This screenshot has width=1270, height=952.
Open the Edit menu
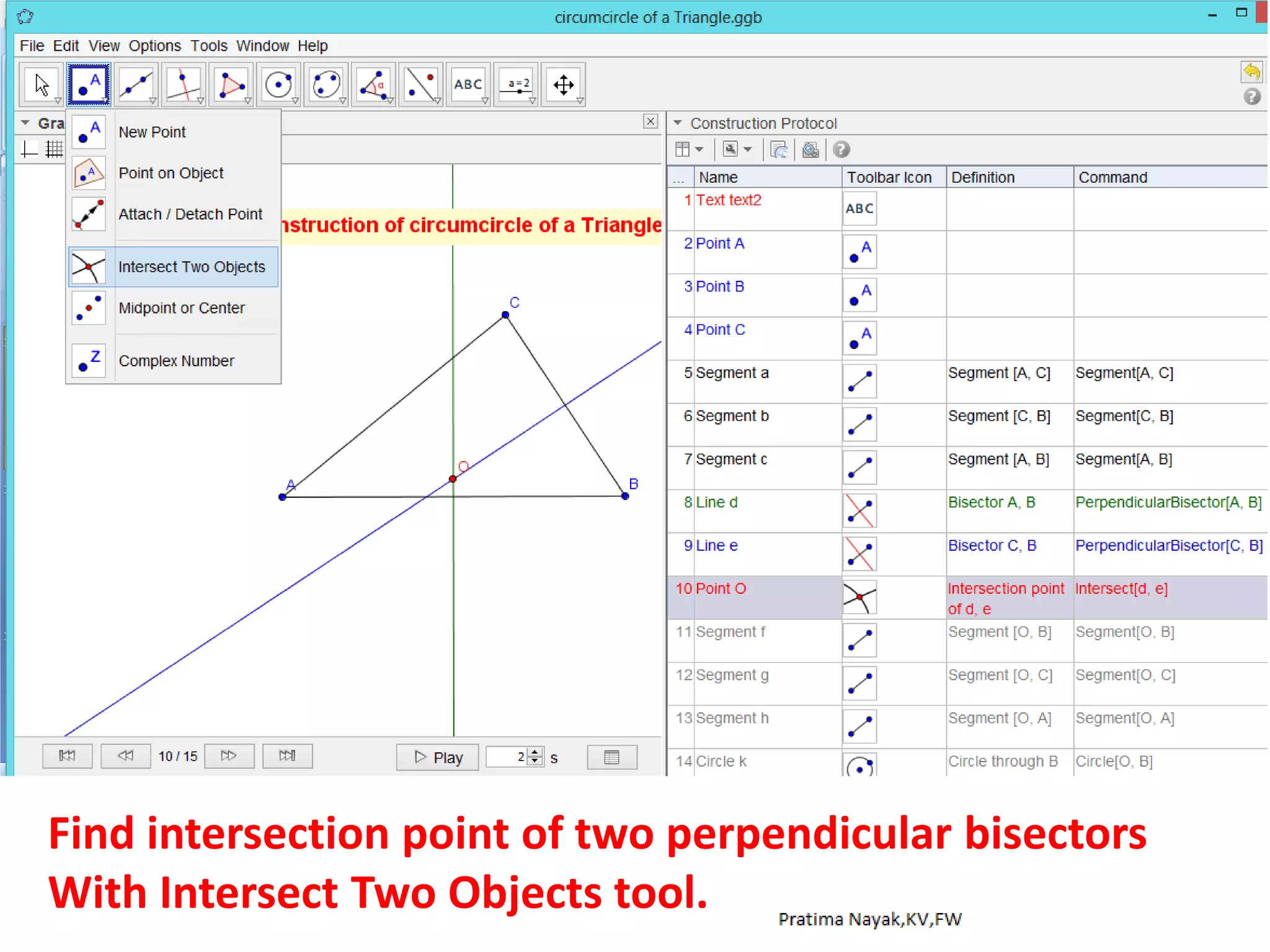coord(66,46)
